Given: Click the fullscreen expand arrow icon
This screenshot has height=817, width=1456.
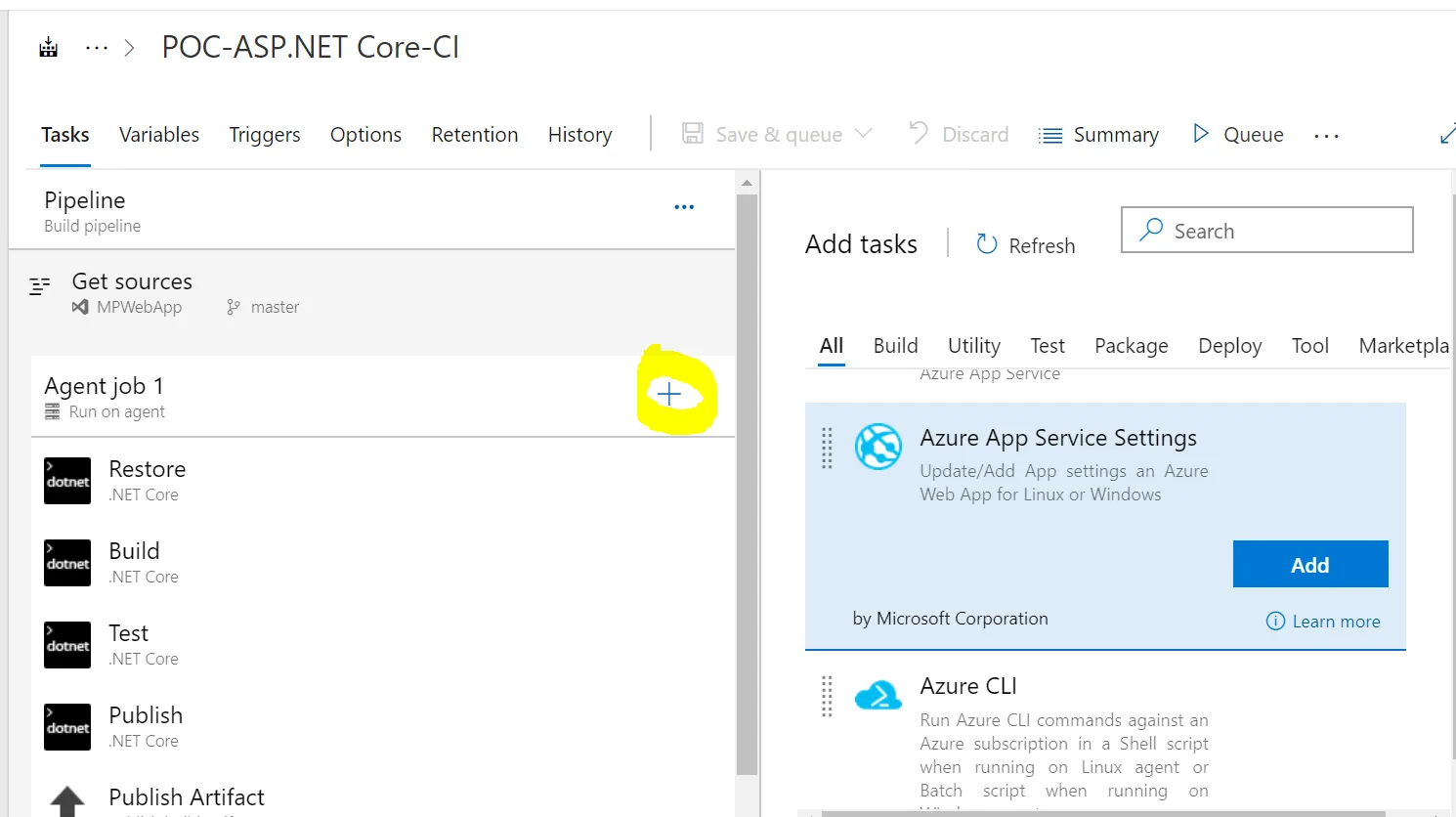Looking at the screenshot, I should pyautogui.click(x=1446, y=135).
